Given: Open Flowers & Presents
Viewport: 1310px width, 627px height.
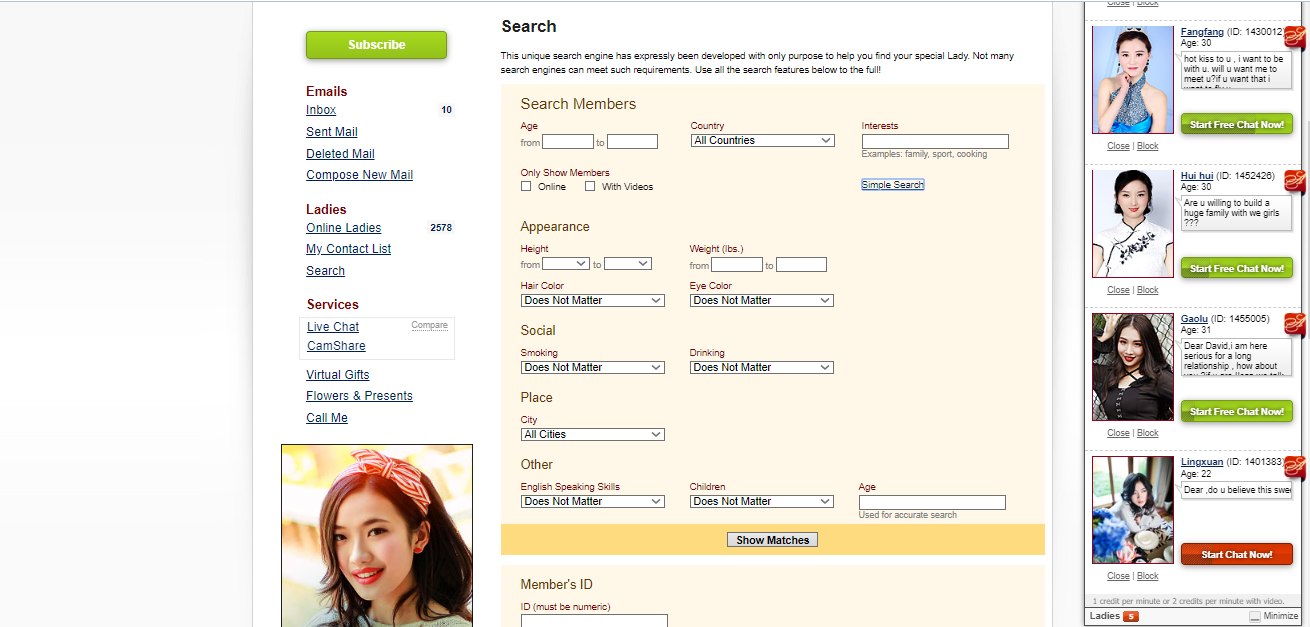Looking at the screenshot, I should tap(359, 396).
